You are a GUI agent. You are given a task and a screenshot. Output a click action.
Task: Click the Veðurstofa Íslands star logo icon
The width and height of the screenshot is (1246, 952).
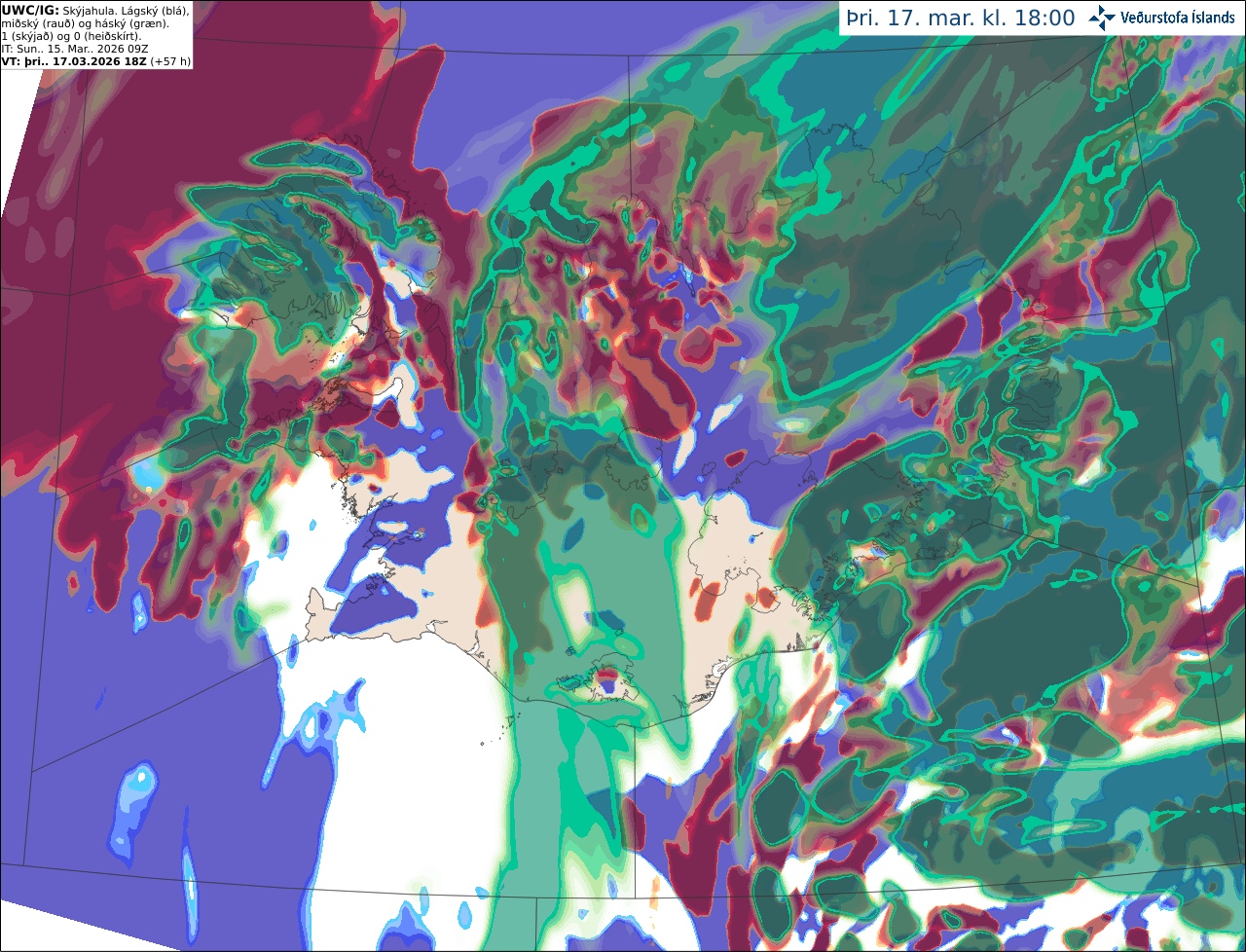click(x=1103, y=18)
